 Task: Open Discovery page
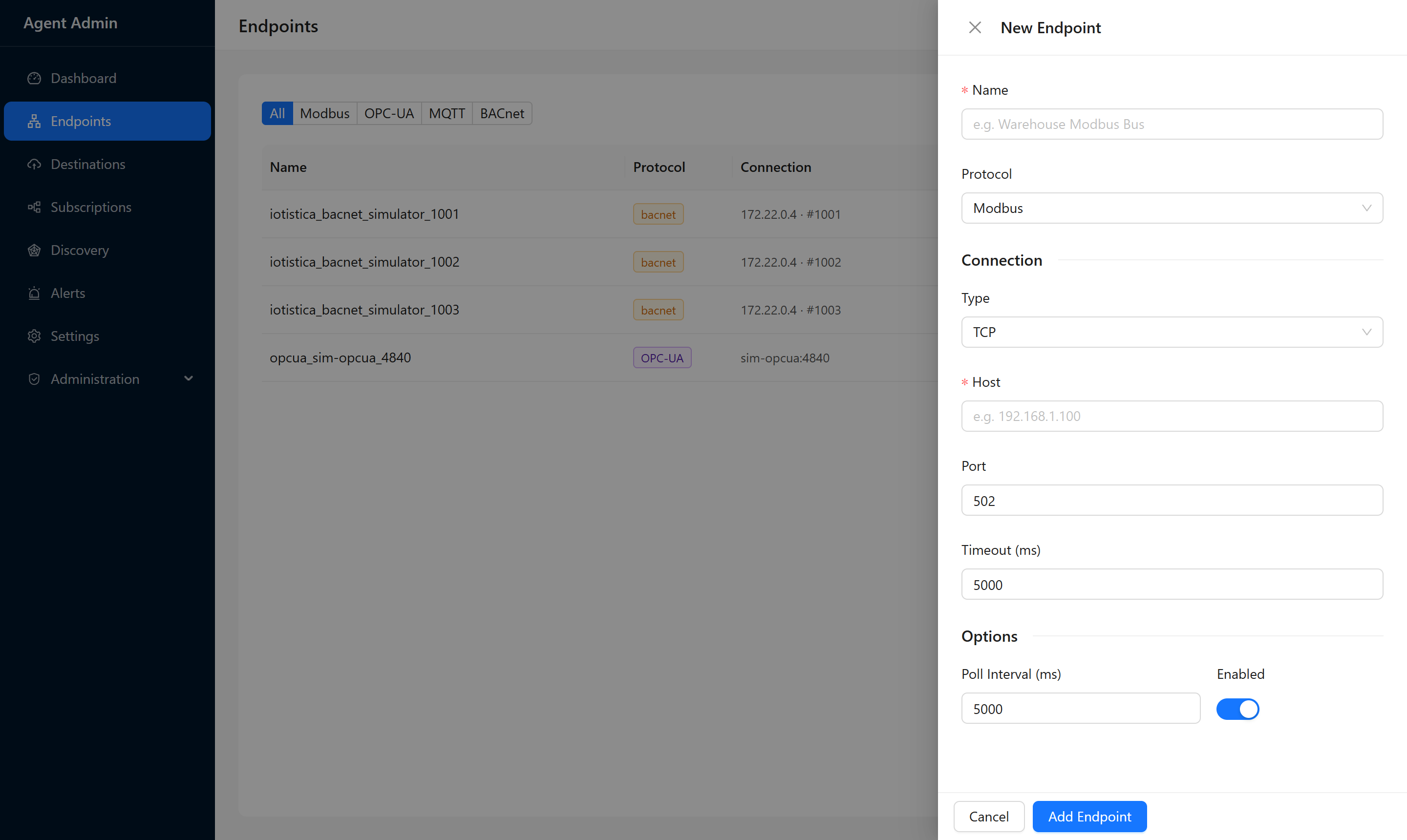tap(107, 250)
